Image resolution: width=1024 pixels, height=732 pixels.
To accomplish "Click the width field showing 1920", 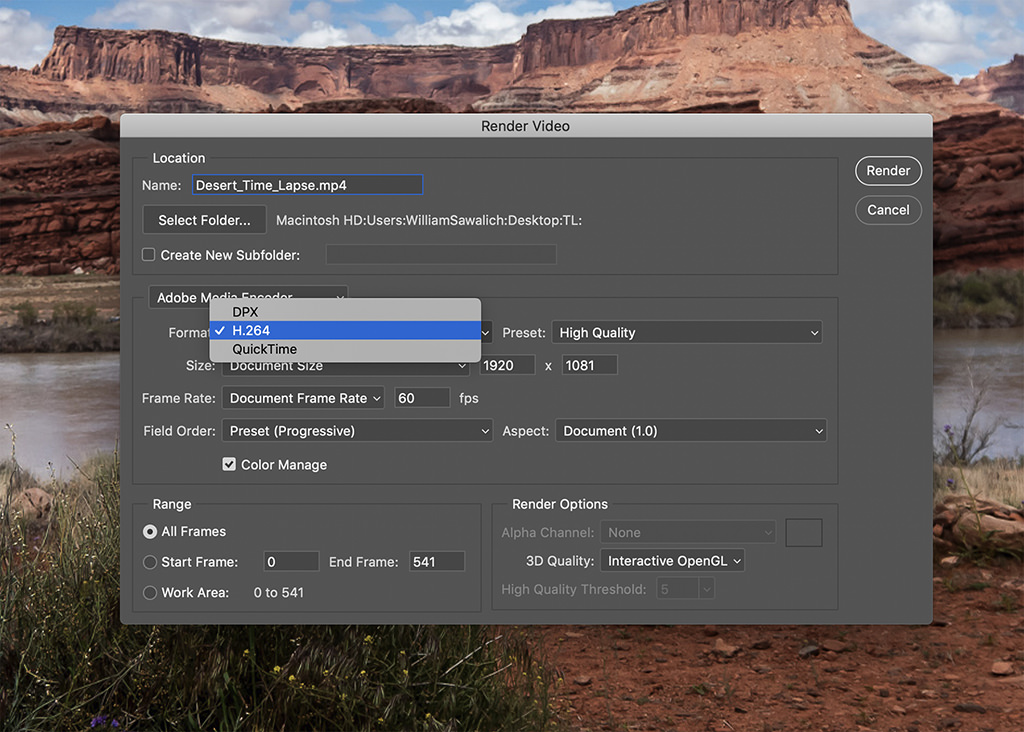I will [507, 365].
